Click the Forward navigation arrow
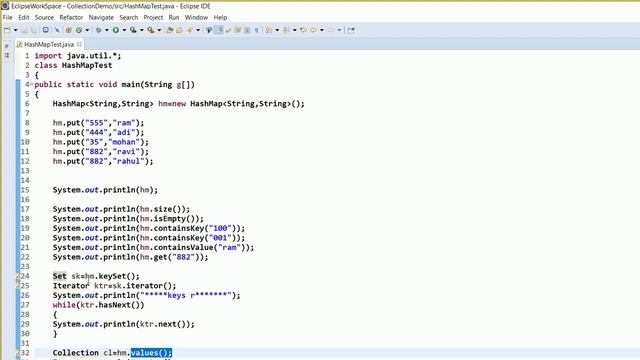 [x=331, y=30]
